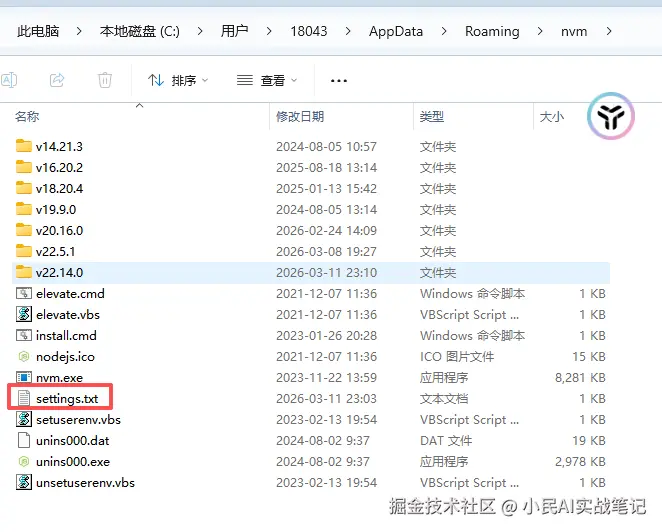Sort by 修改日期 column header
Image resolution: width=662 pixels, height=532 pixels.
[300, 116]
